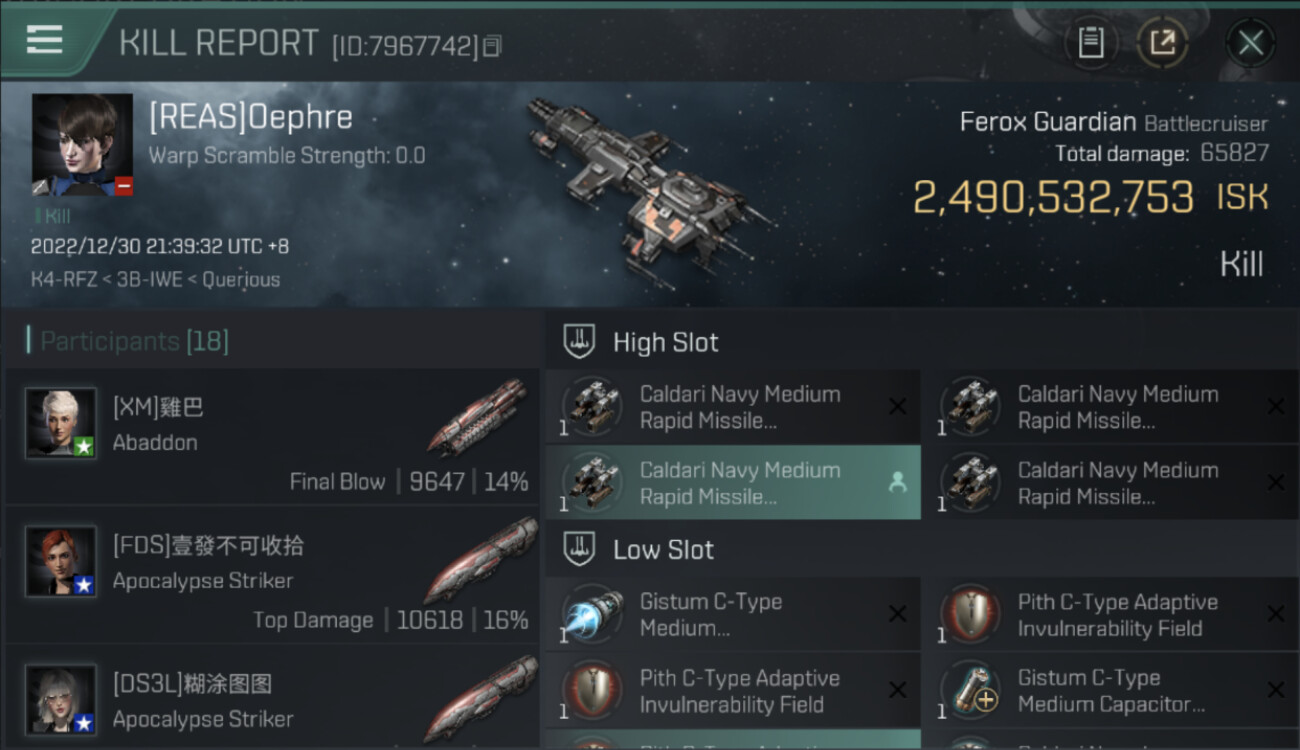
Task: Share the kill report externally
Action: 1162,43
